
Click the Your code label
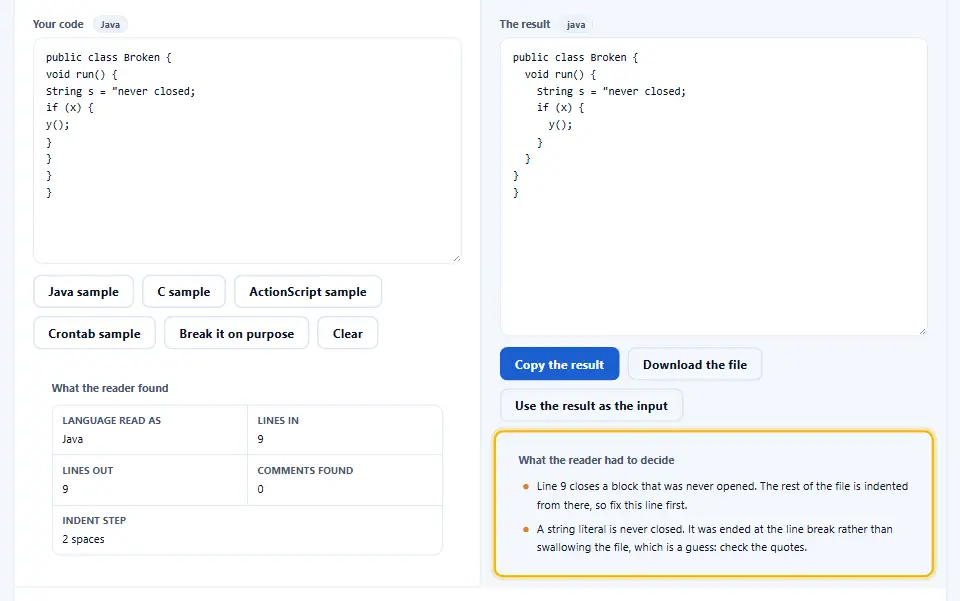pos(58,24)
